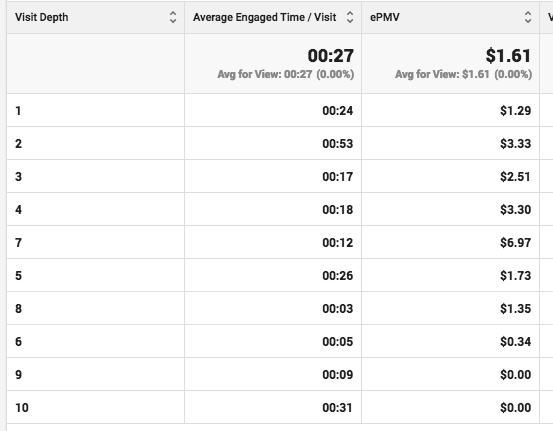
Task: Click the 00:27 average time summary
Action: click(x=330, y=55)
